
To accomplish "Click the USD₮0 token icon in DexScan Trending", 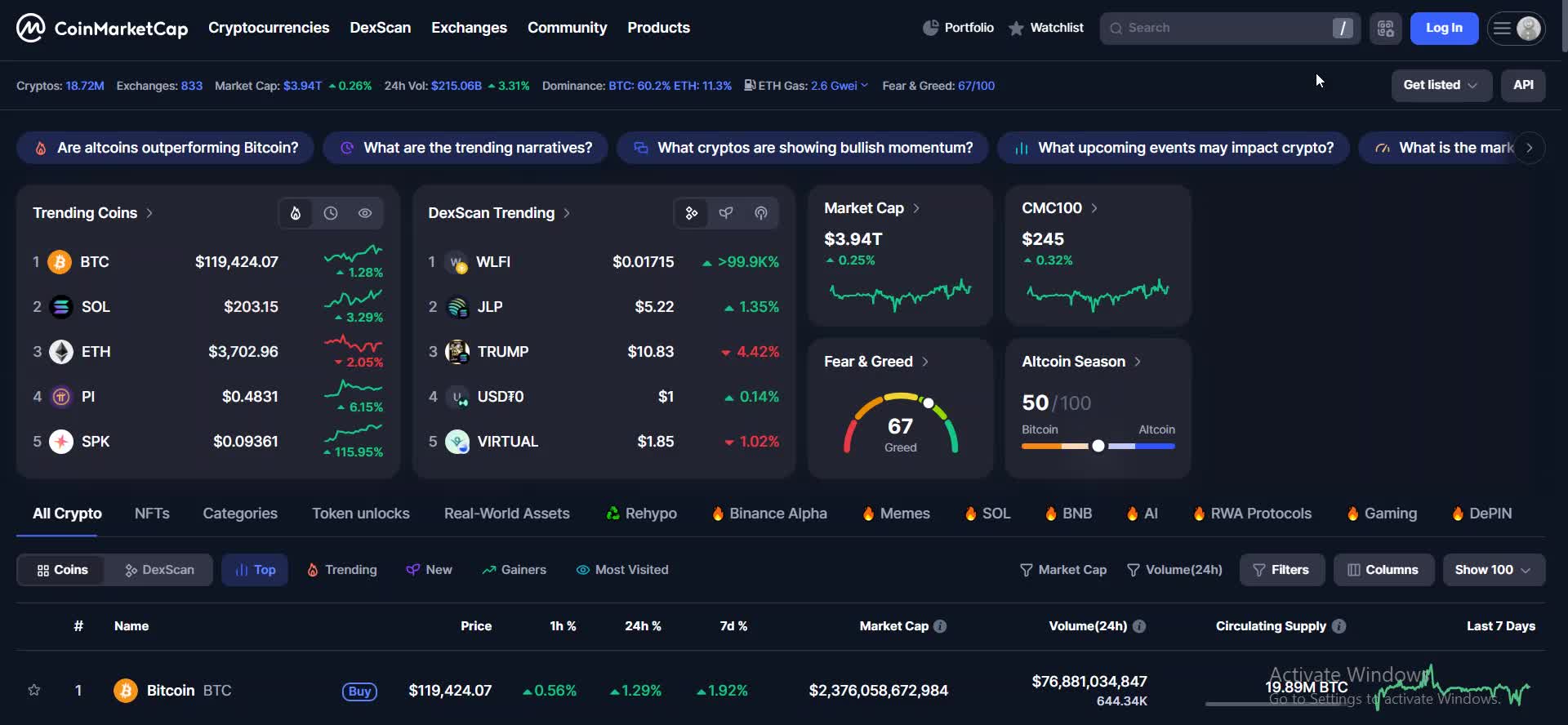I will [x=457, y=397].
